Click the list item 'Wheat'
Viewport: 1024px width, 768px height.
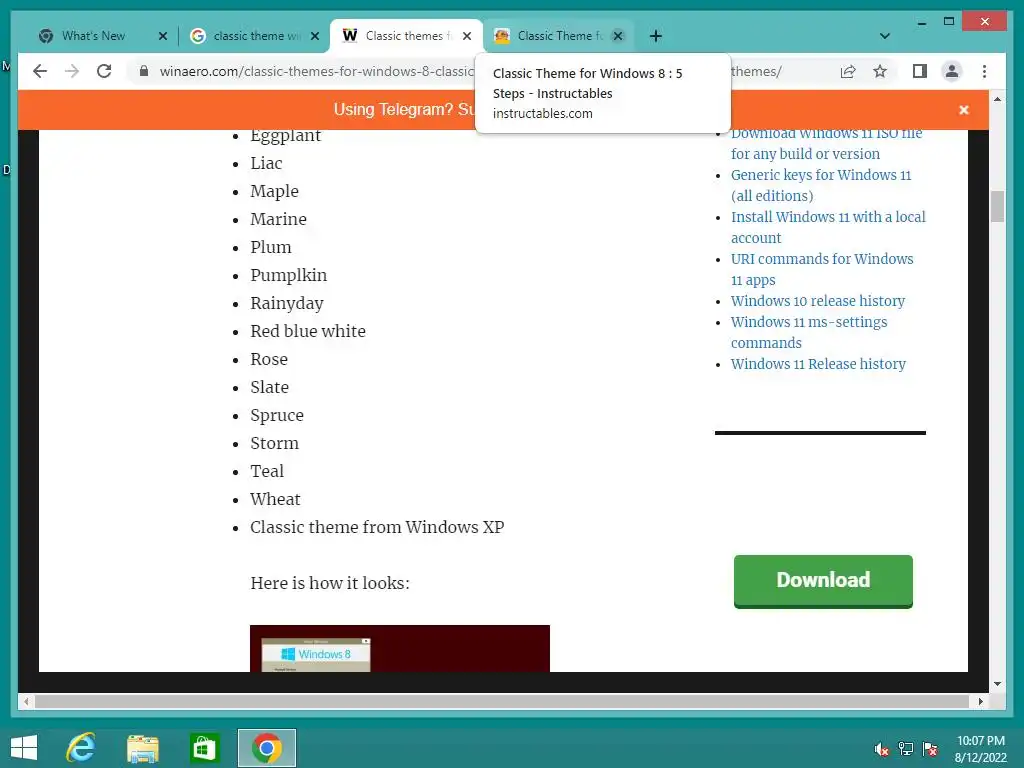275,499
